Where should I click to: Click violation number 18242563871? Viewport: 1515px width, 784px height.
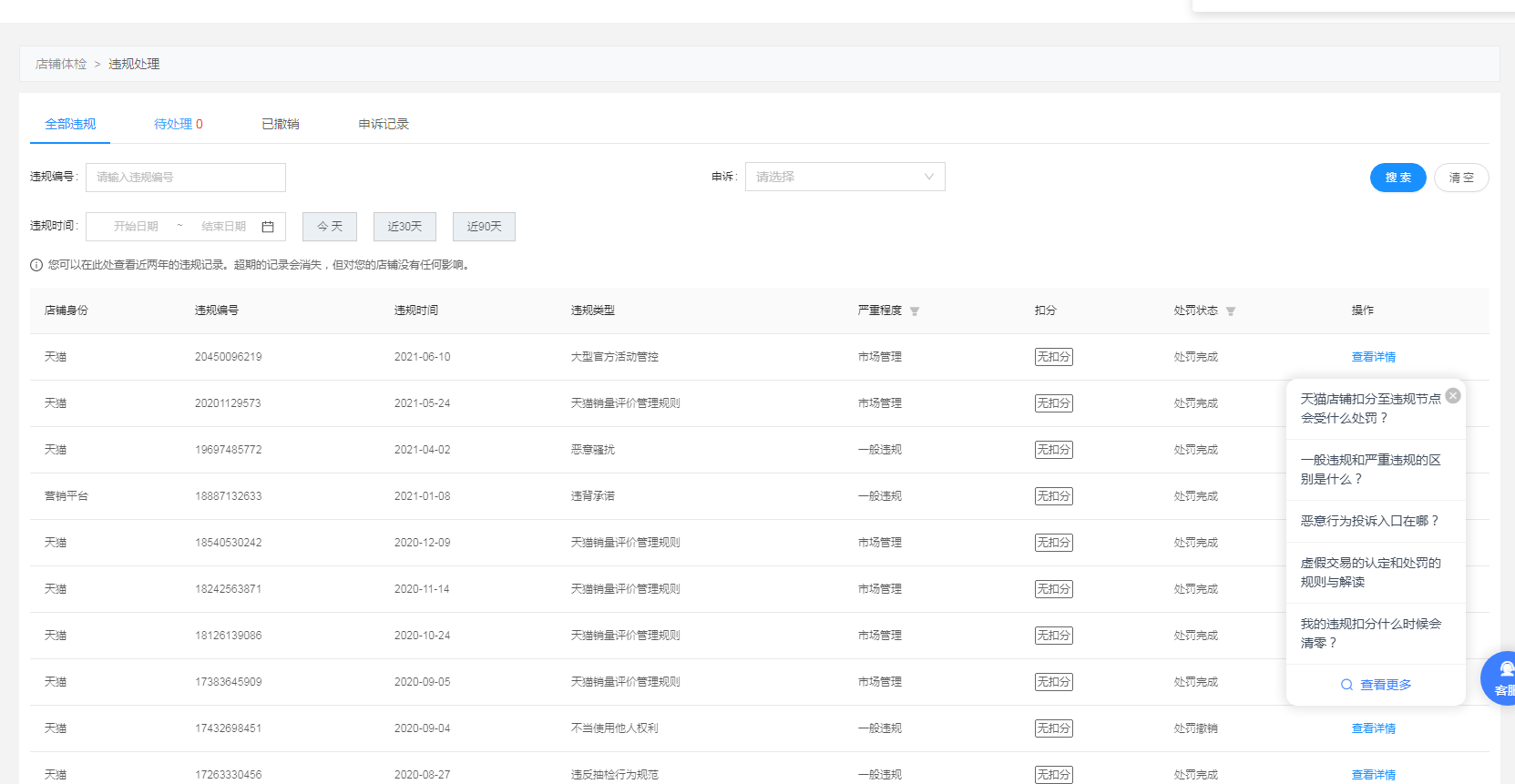tap(228, 589)
